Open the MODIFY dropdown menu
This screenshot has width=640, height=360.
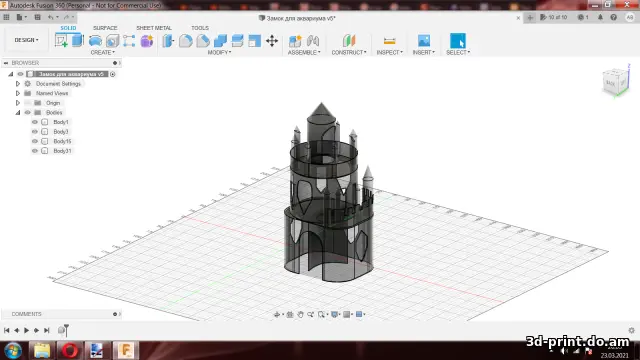[x=219, y=53]
